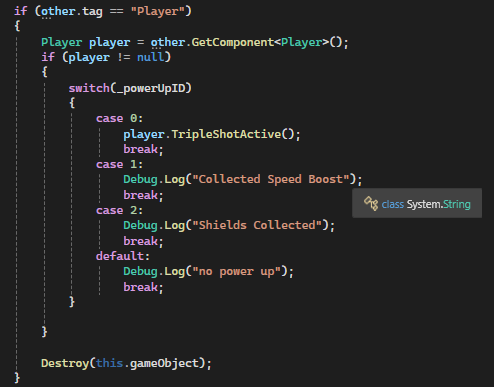Click the "Player" string literal in the tag comparison
The width and height of the screenshot is (494, 387).
pos(158,11)
